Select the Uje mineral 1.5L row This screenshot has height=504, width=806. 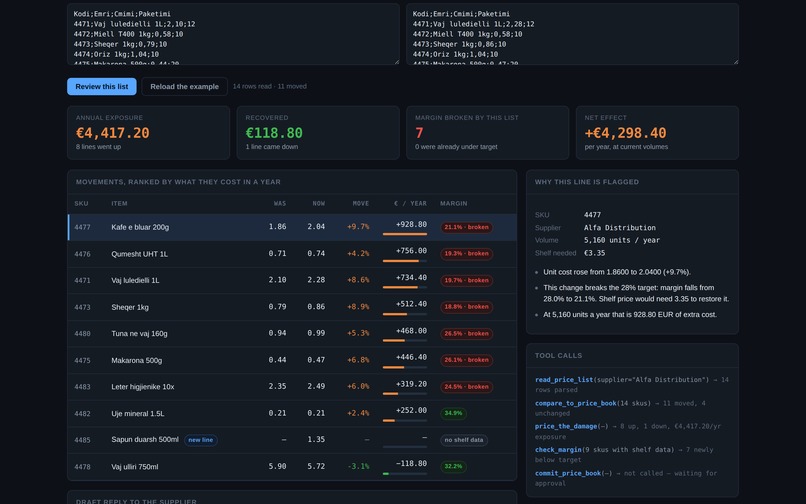pyautogui.click(x=292, y=413)
